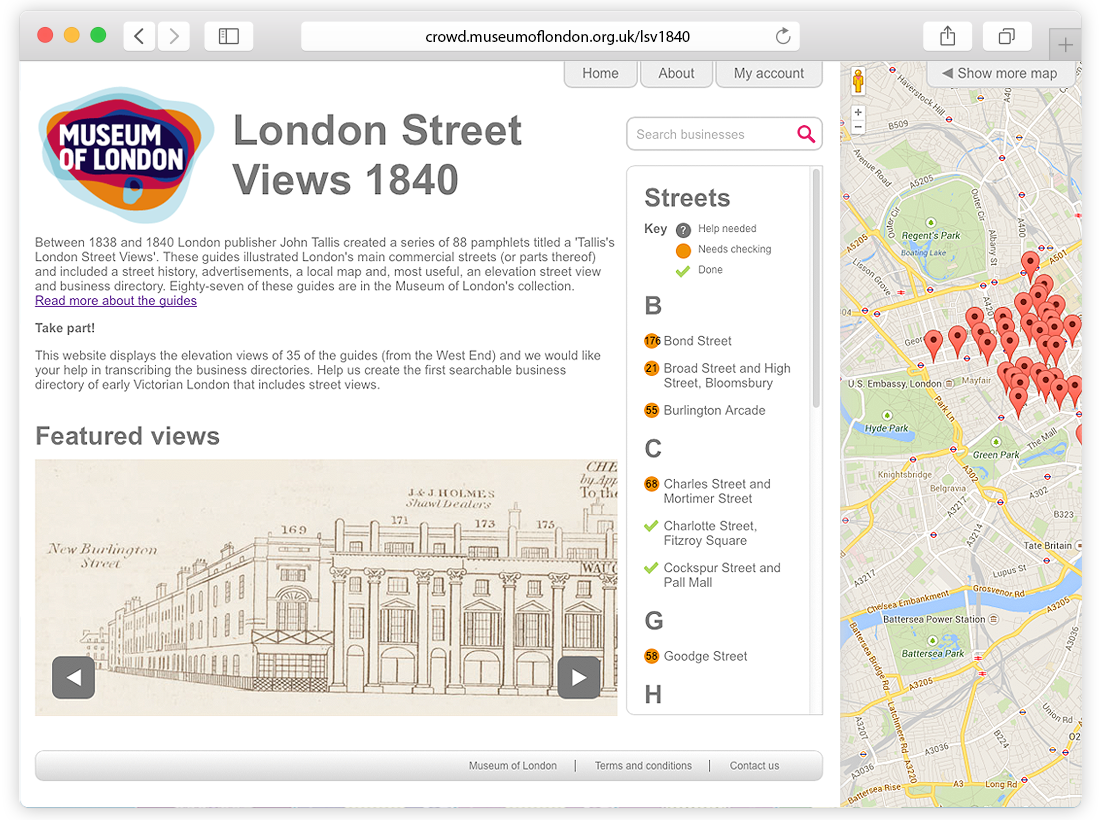Open the My account tab
This screenshot has height=820, width=1100.
(769, 74)
